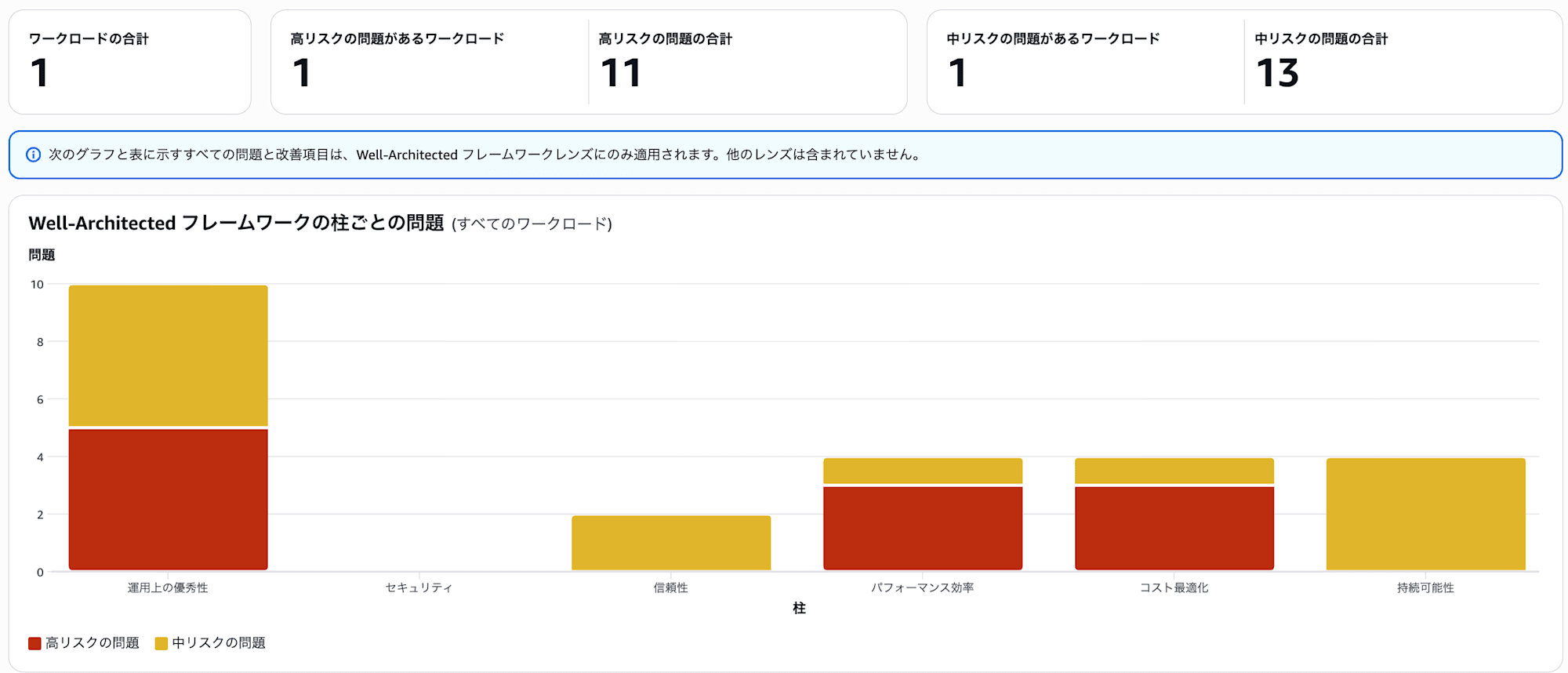The width and height of the screenshot is (1568, 673).
Task: Click the 柱 x-axis title
Action: point(799,608)
